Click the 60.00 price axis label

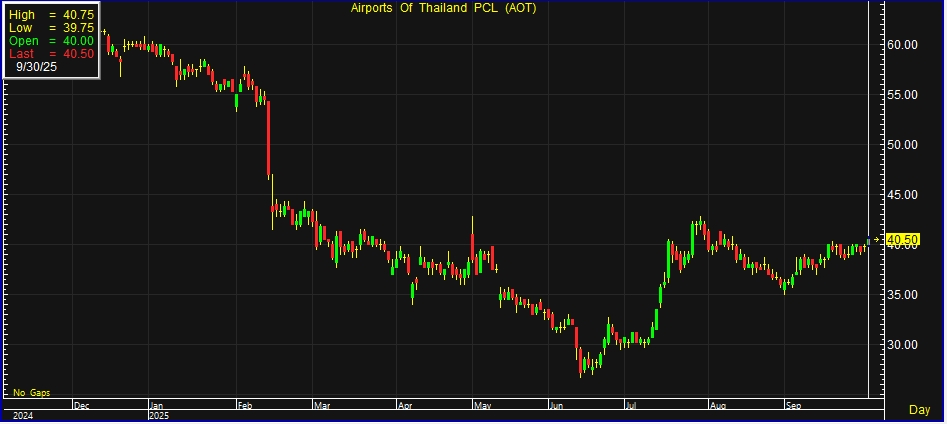[x=902, y=45]
